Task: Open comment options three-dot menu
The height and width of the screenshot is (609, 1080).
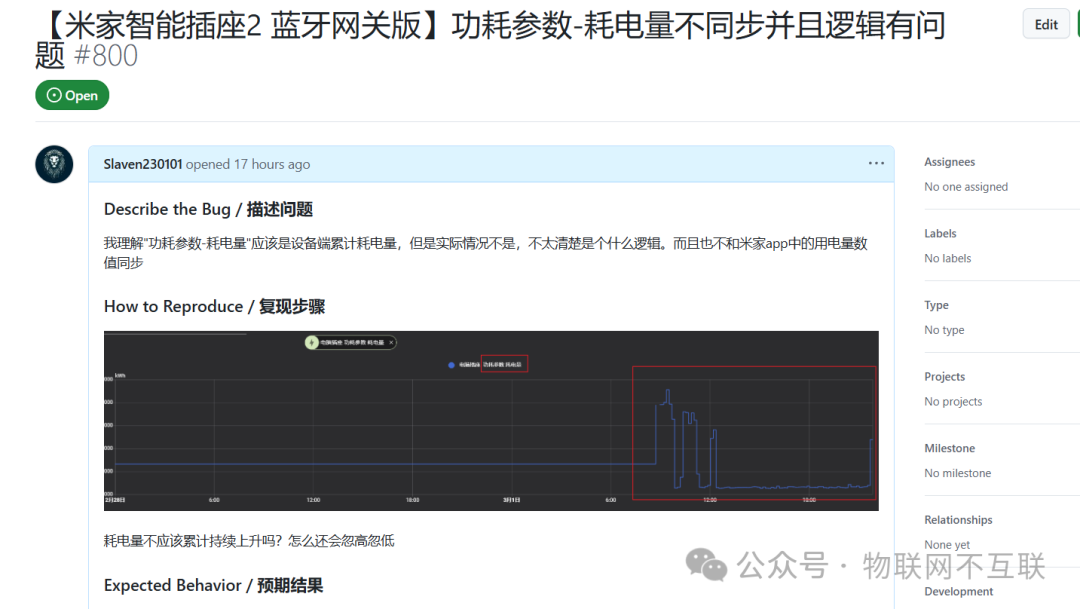Action: [876, 163]
